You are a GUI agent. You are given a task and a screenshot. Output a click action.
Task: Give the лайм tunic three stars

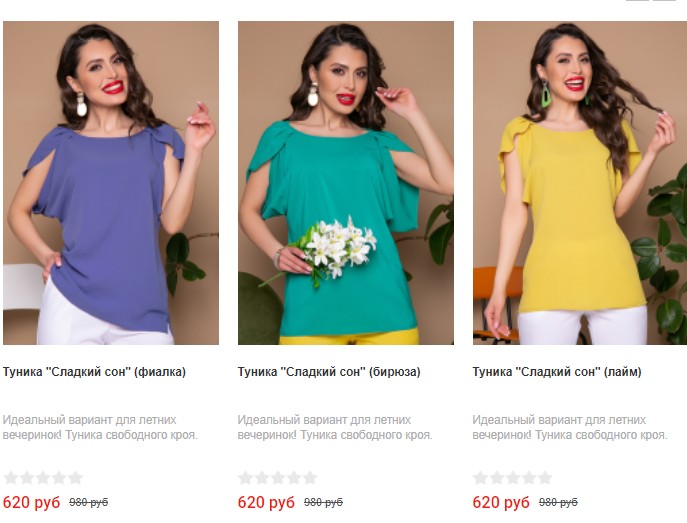(513, 477)
